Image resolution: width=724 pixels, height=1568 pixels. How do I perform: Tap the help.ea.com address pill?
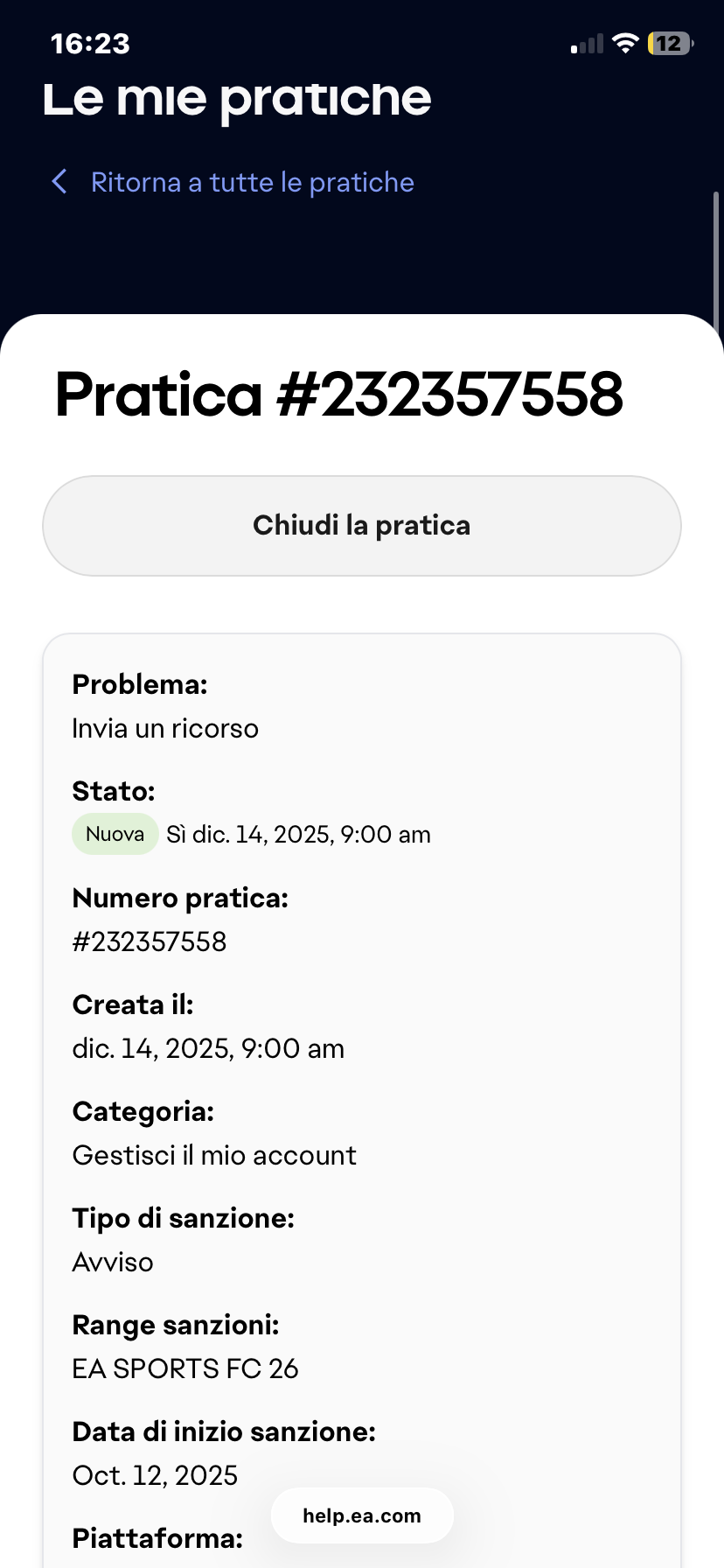click(362, 1515)
